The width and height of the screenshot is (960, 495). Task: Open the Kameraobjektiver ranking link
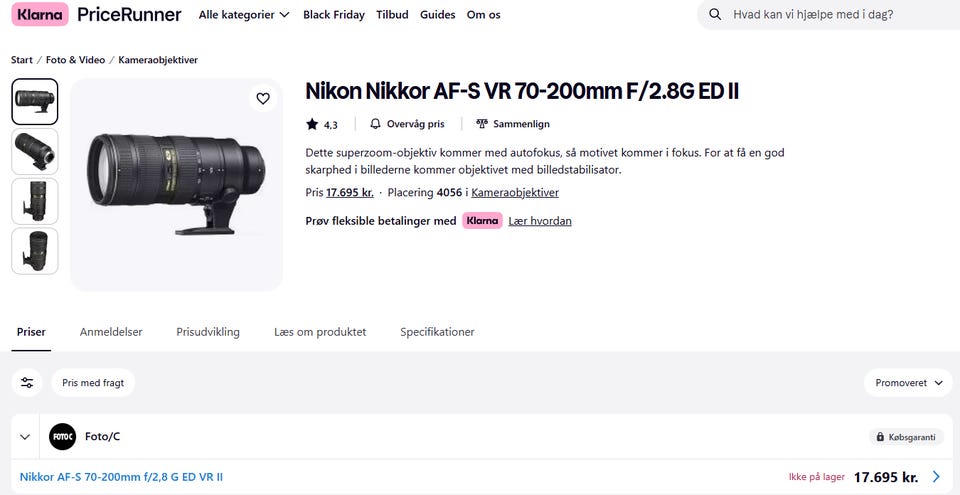(x=515, y=192)
